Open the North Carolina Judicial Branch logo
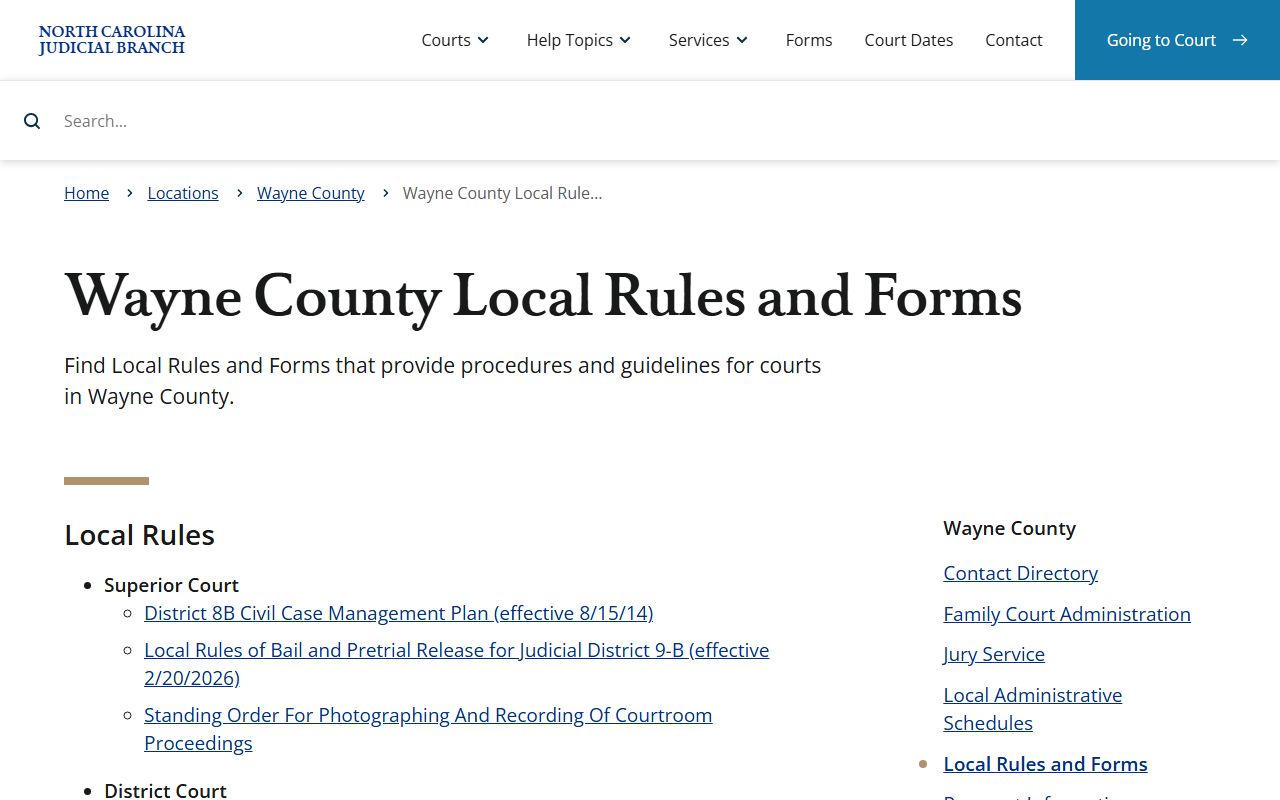Screen dimensions: 1280x800 (x=112, y=40)
